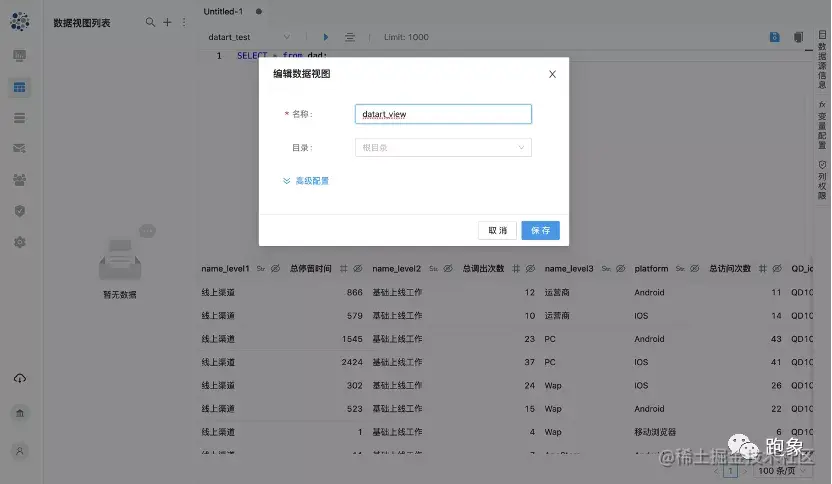This screenshot has width=832, height=484.
Task: Select the cell with value 579
Action: point(354,316)
